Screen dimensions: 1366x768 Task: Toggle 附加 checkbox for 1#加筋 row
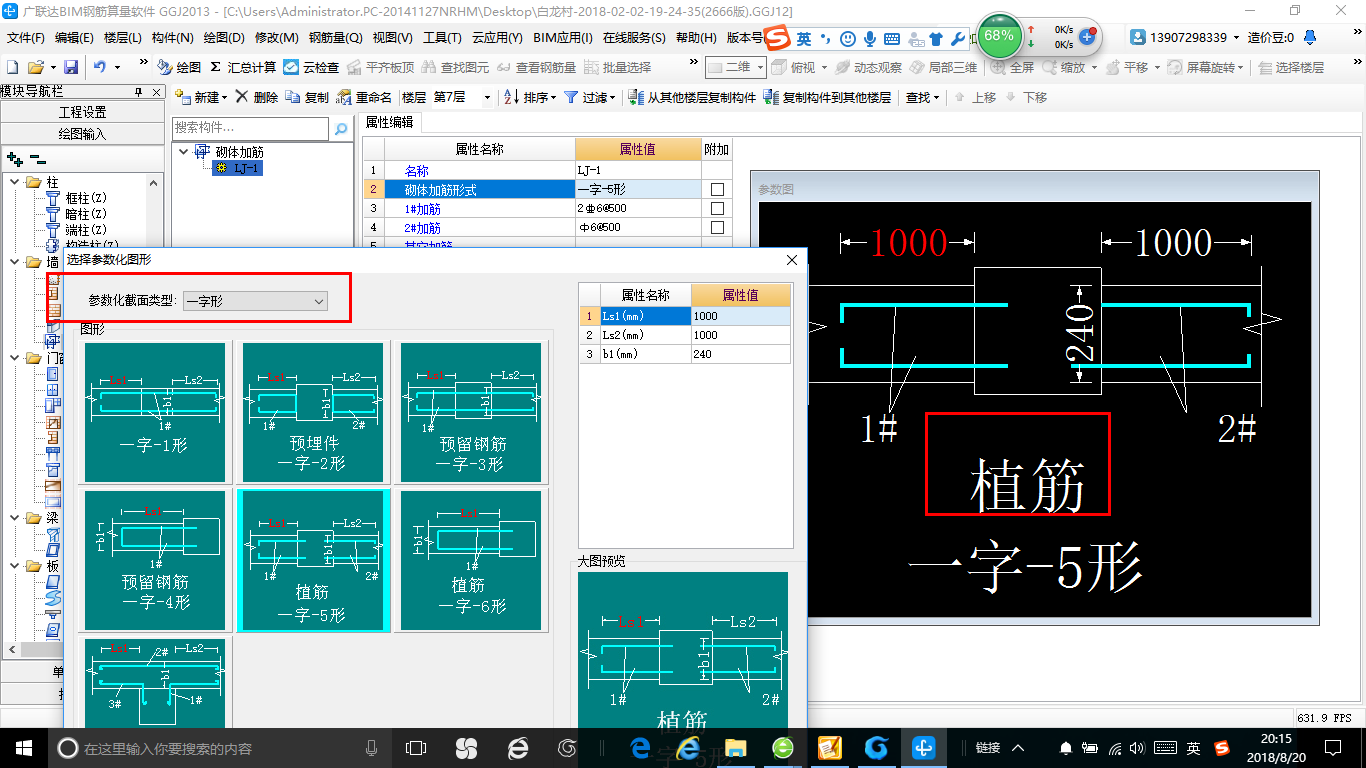coord(717,209)
